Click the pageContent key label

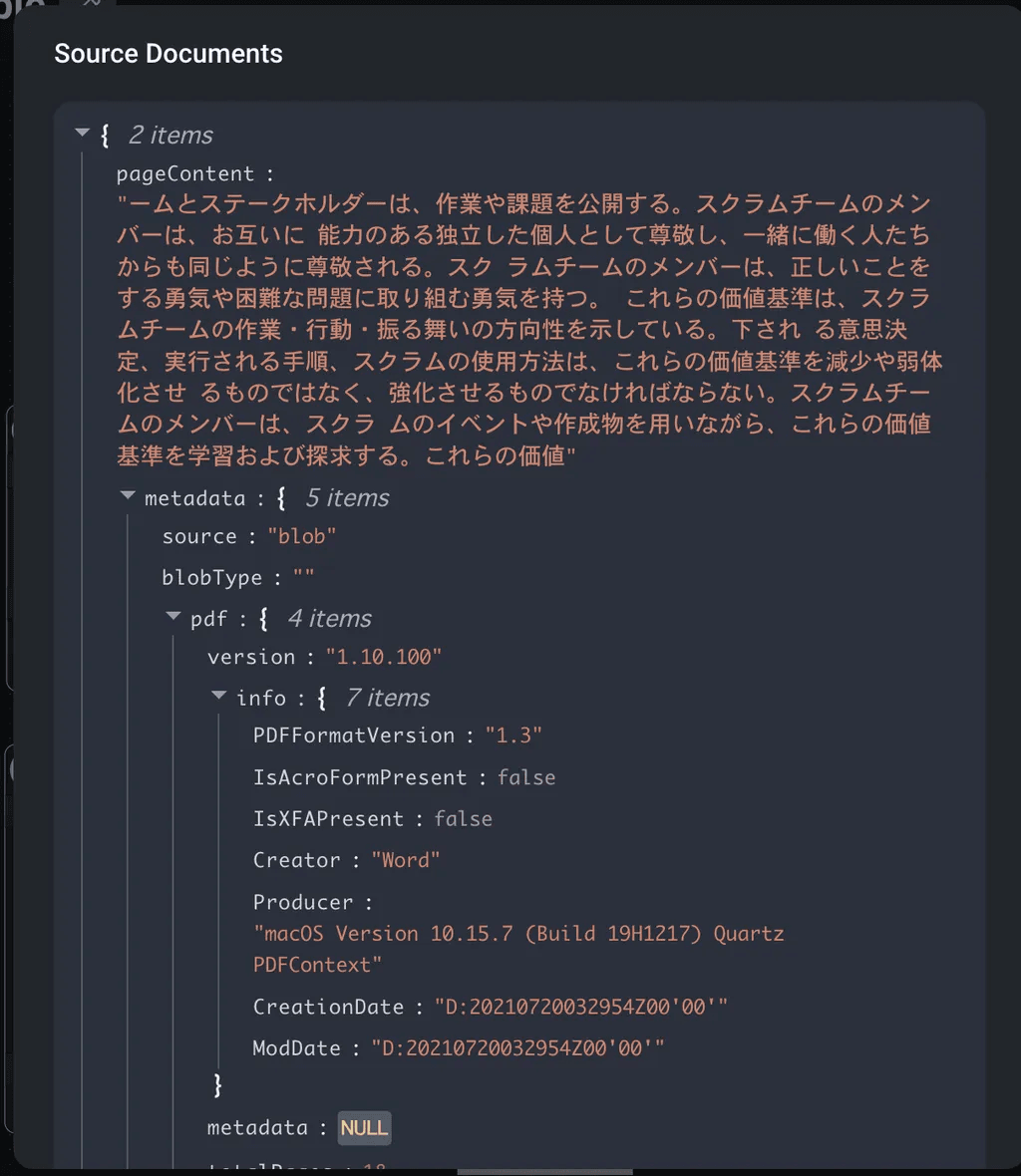pyautogui.click(x=185, y=174)
